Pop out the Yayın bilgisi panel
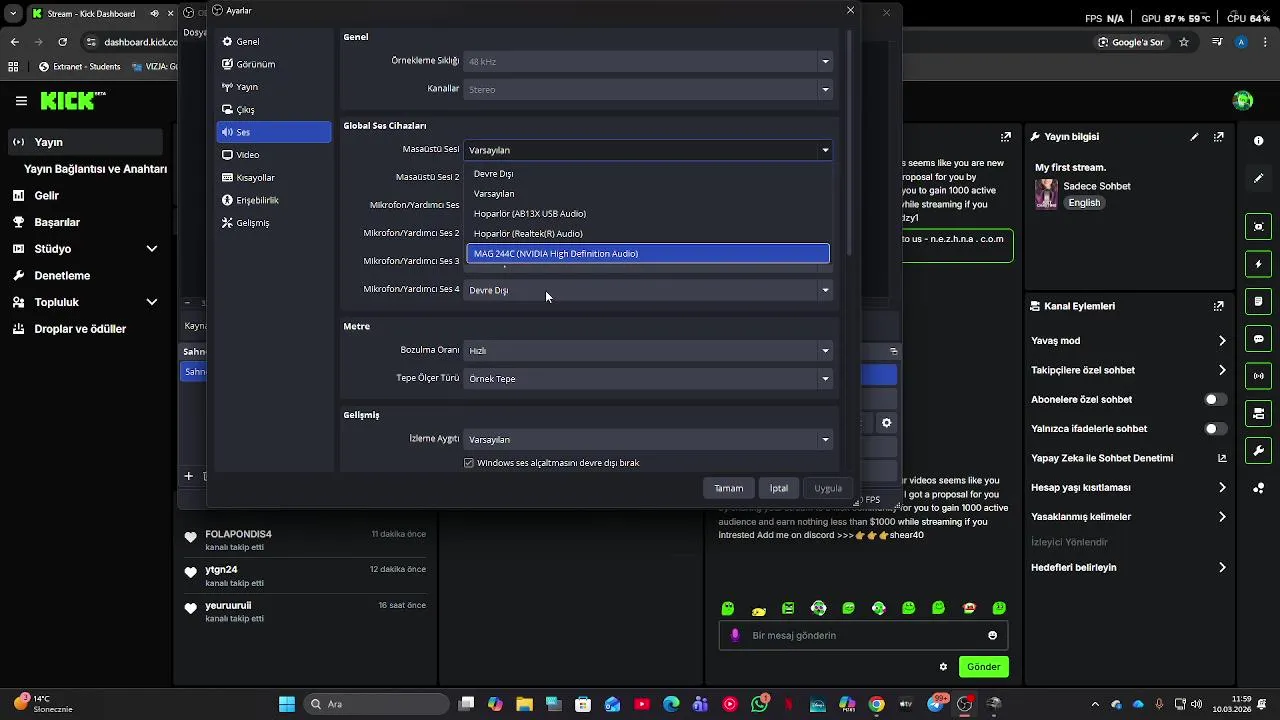Viewport: 1280px width, 720px height. point(1219,137)
